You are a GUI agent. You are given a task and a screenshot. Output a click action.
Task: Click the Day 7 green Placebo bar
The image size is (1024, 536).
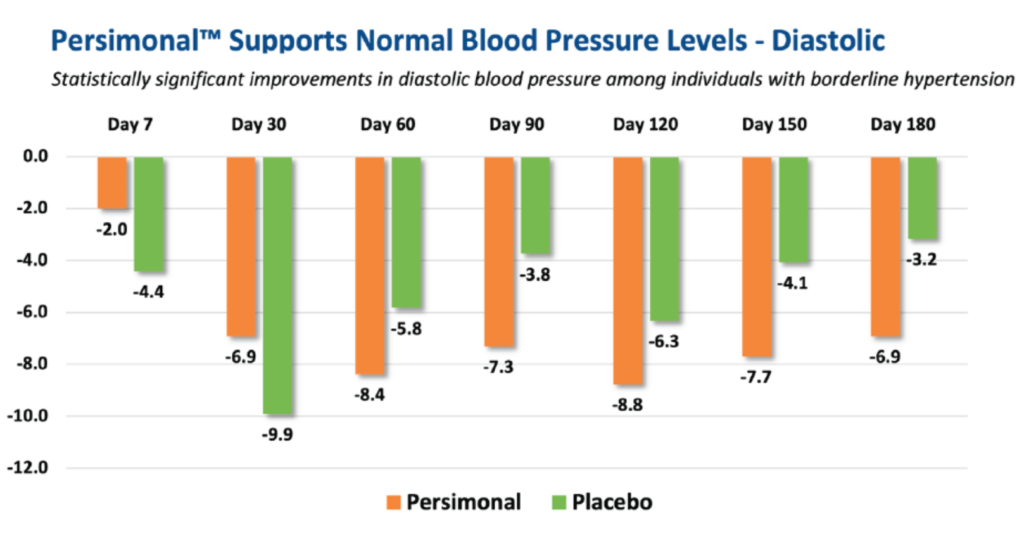pos(148,214)
